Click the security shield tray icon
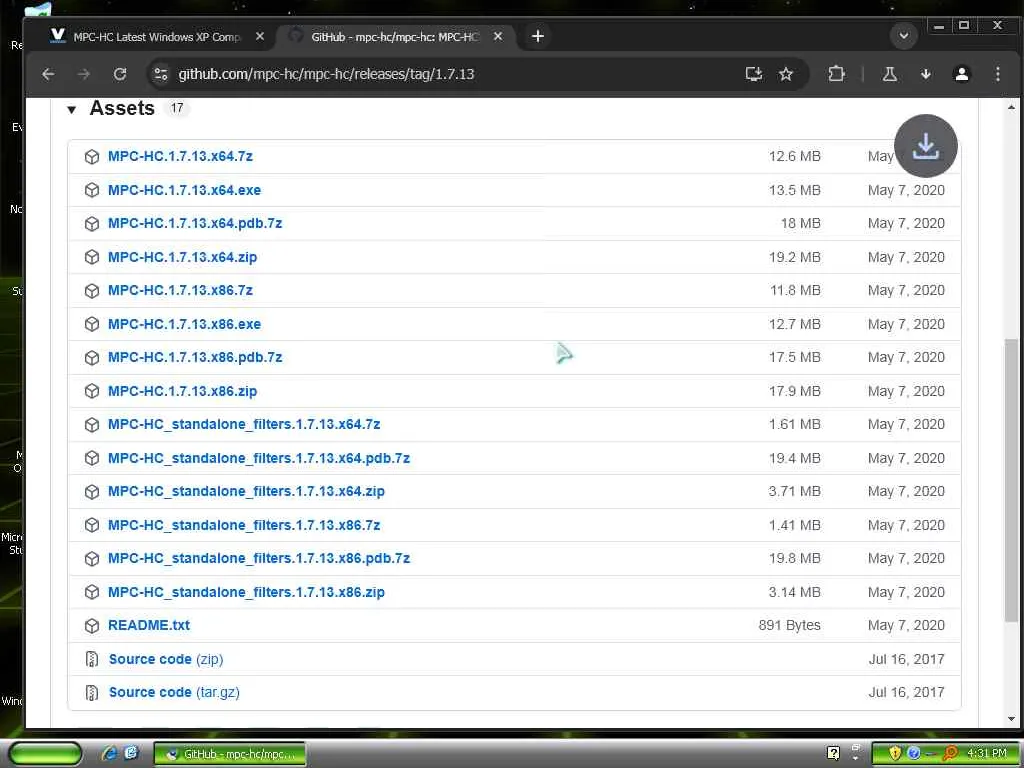 [895, 754]
